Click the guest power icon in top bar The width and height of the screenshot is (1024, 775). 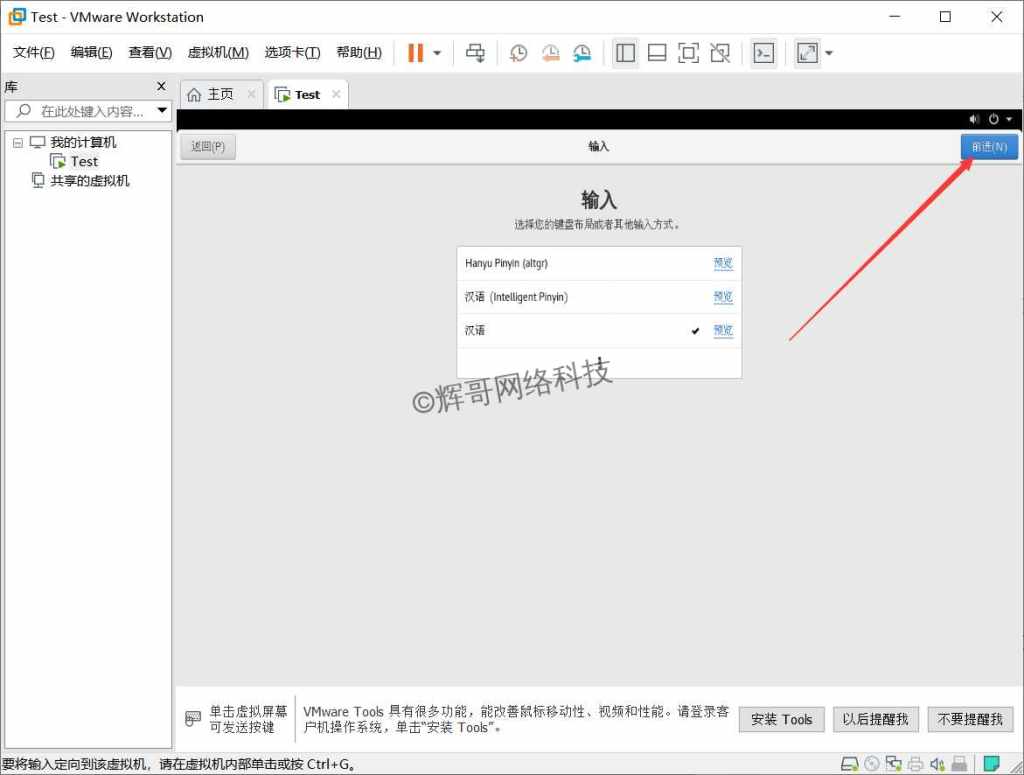(x=993, y=119)
